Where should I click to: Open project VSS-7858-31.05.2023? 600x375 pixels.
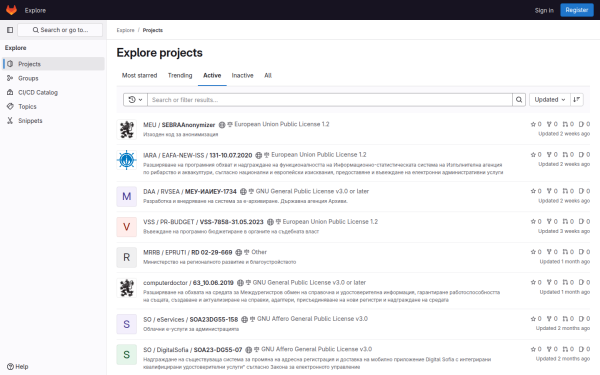(232, 222)
